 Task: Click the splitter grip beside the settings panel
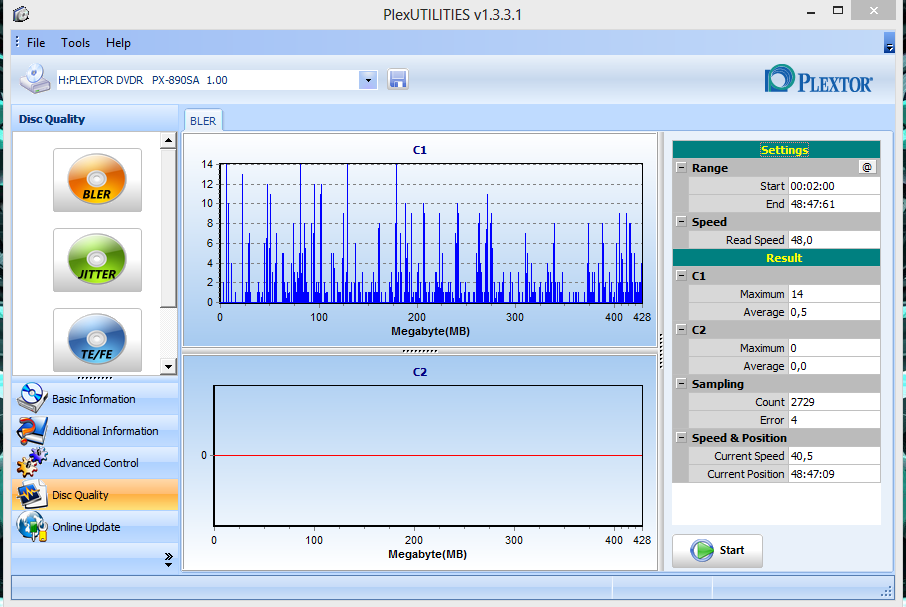click(x=660, y=351)
